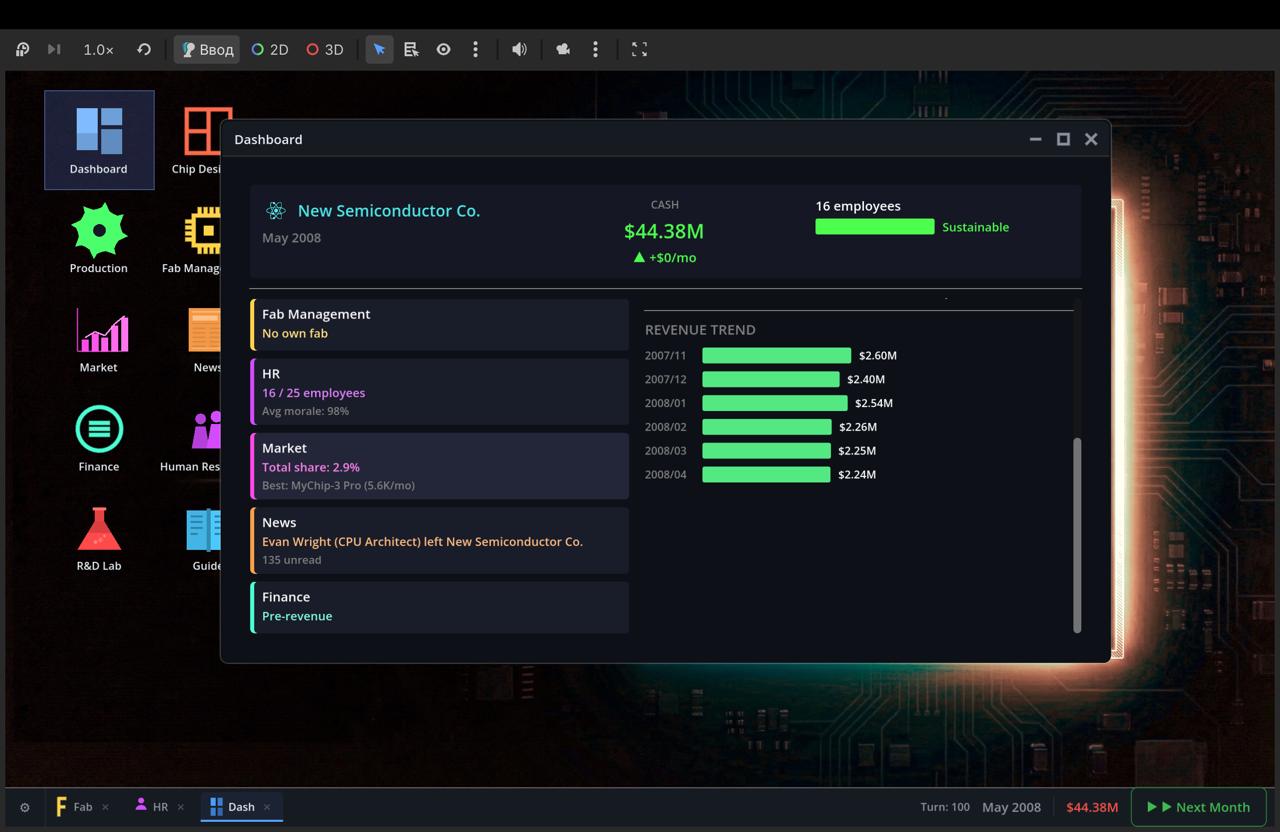Open the Fab Management card in Dashboard
The image size is (1280, 832).
click(x=439, y=324)
